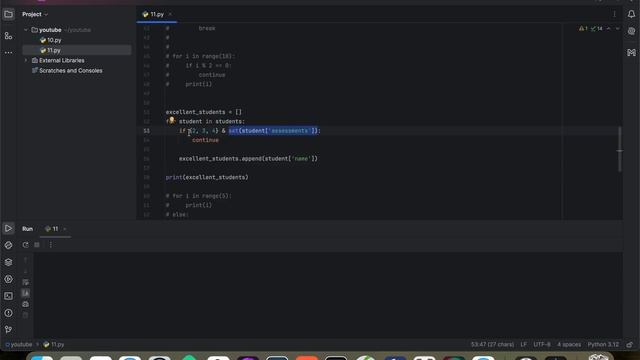The height and width of the screenshot is (360, 640).
Task: Click inside the empty Run console output
Action: (328, 295)
